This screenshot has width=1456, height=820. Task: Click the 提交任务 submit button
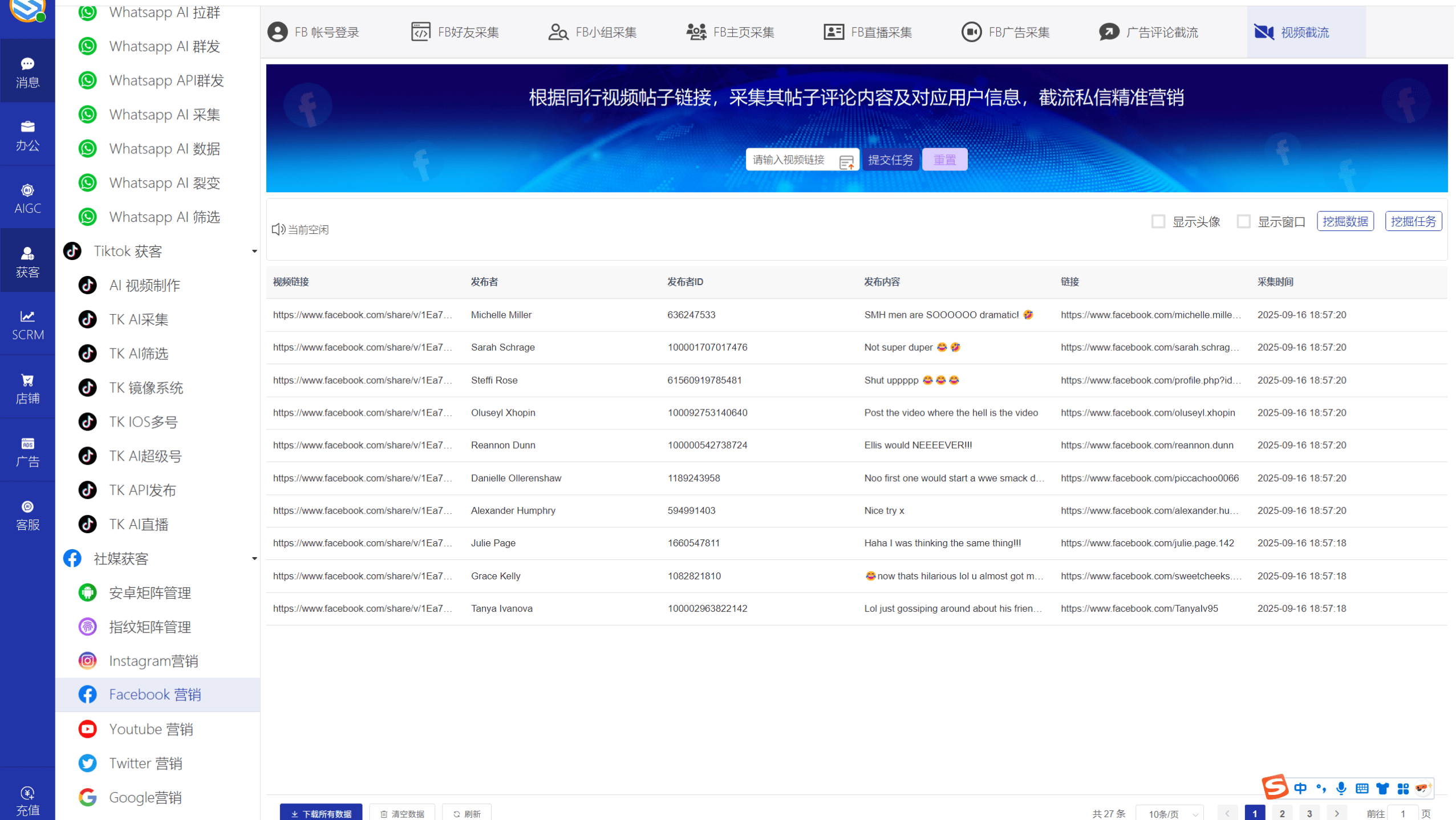[x=890, y=160]
